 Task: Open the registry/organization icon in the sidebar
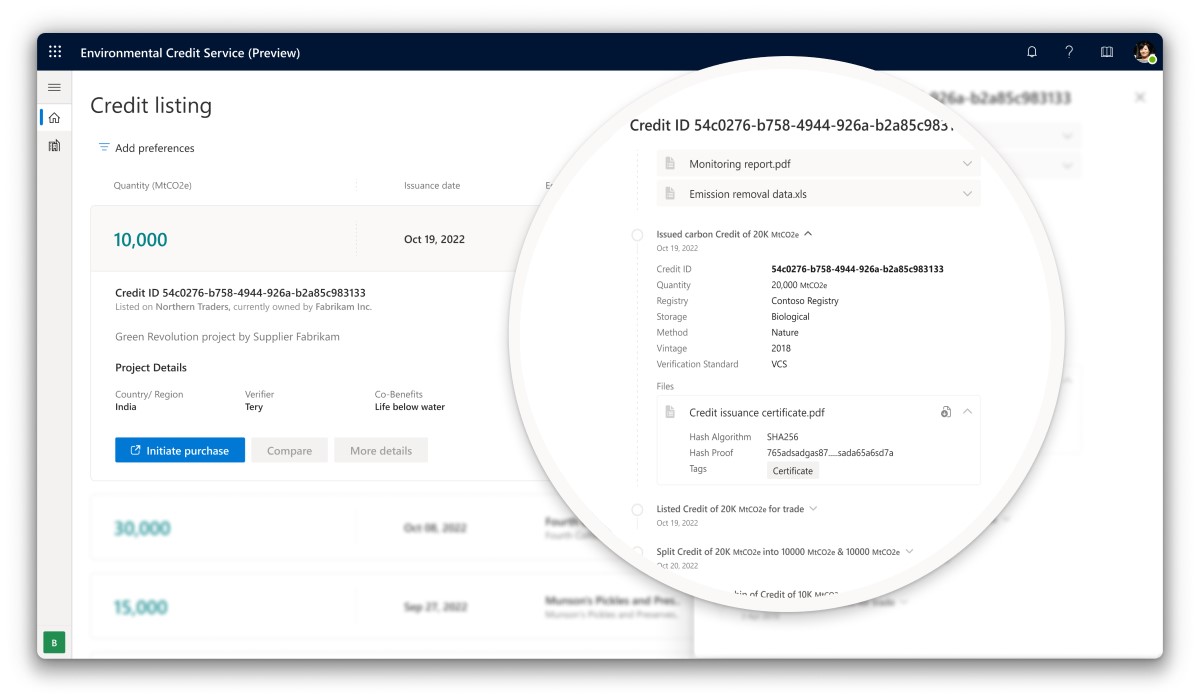(x=54, y=144)
